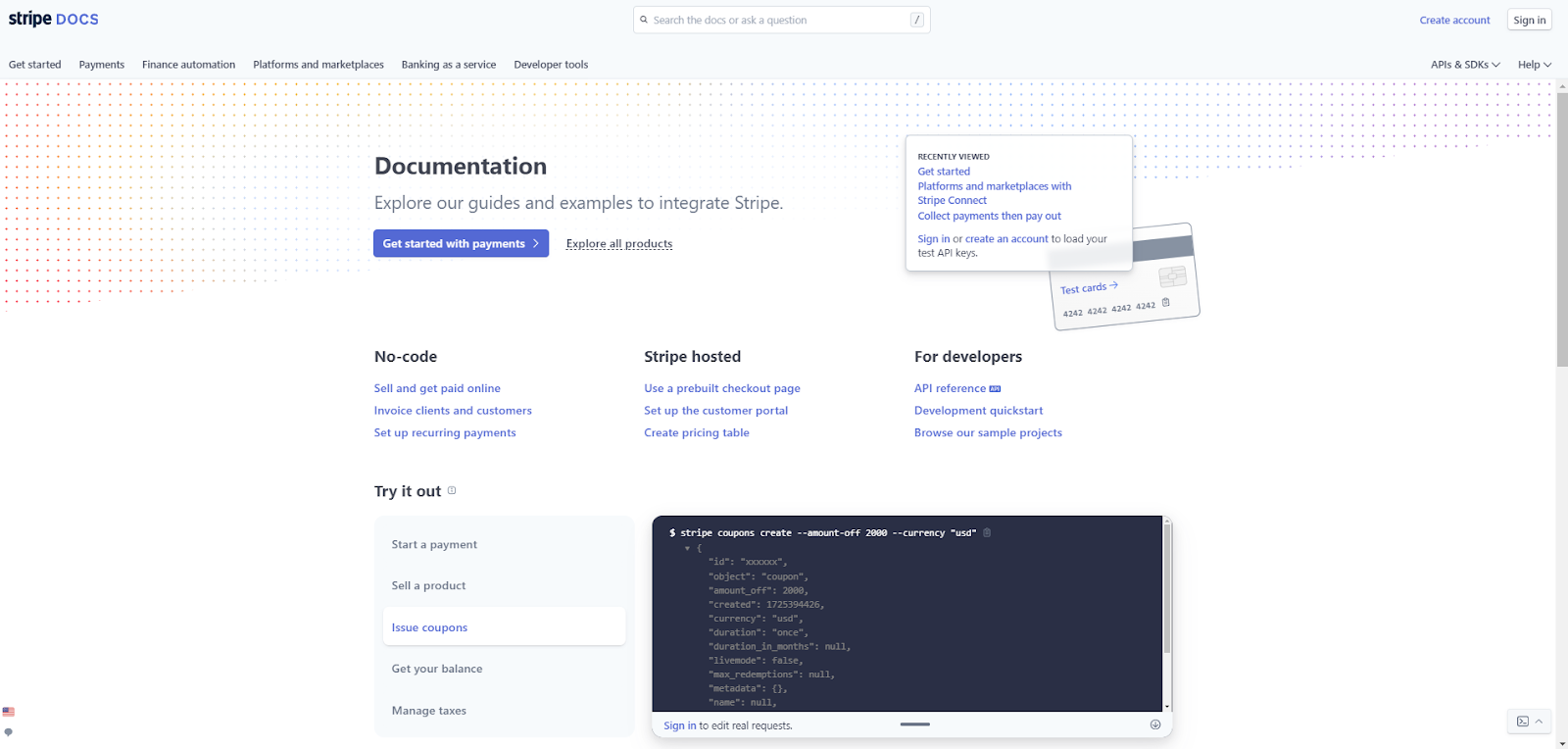Image resolution: width=1568 pixels, height=749 pixels.
Task: Open Finance automation nav item
Action: 189,65
